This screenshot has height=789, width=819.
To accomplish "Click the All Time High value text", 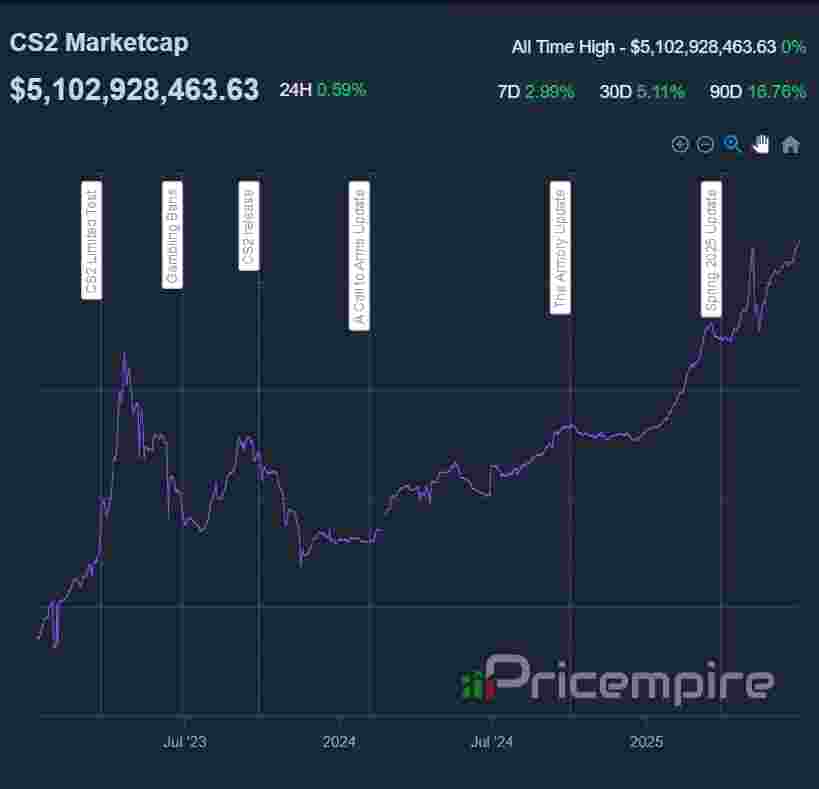I will coord(703,47).
